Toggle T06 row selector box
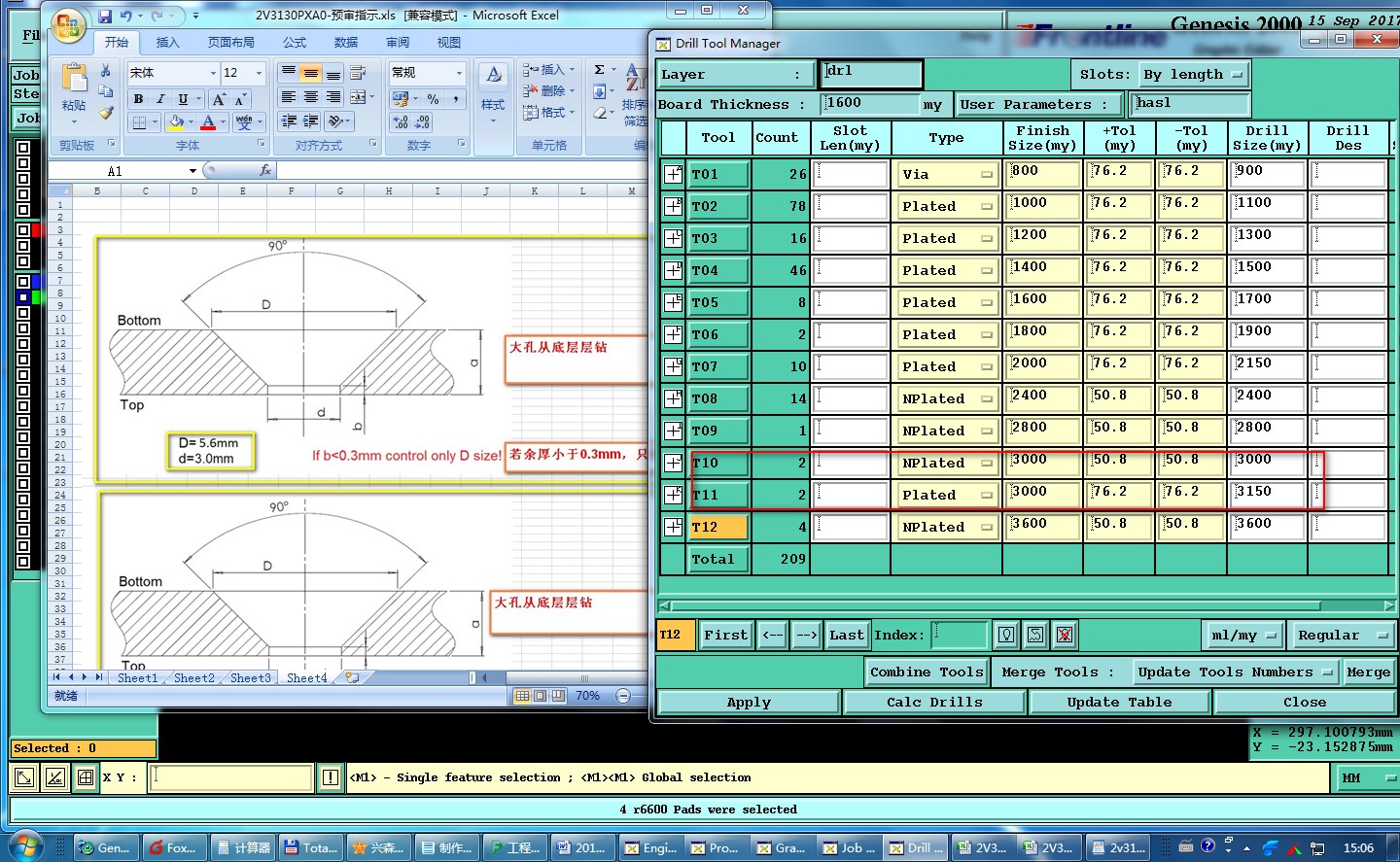 673,334
